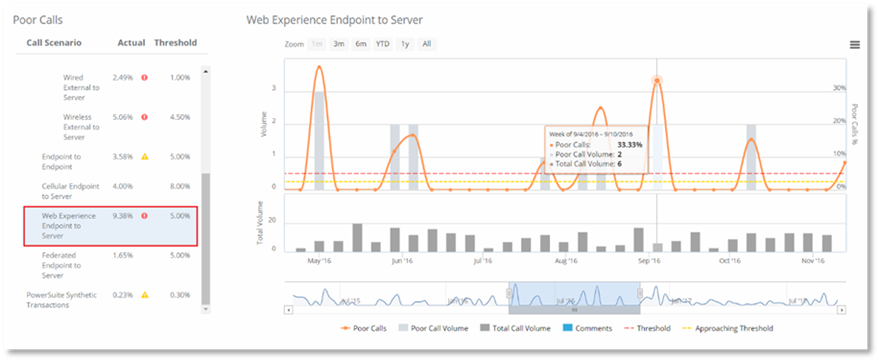Image resolution: width=879 pixels, height=361 pixels.
Task: Click navigator left scroll arrow
Action: [288, 309]
